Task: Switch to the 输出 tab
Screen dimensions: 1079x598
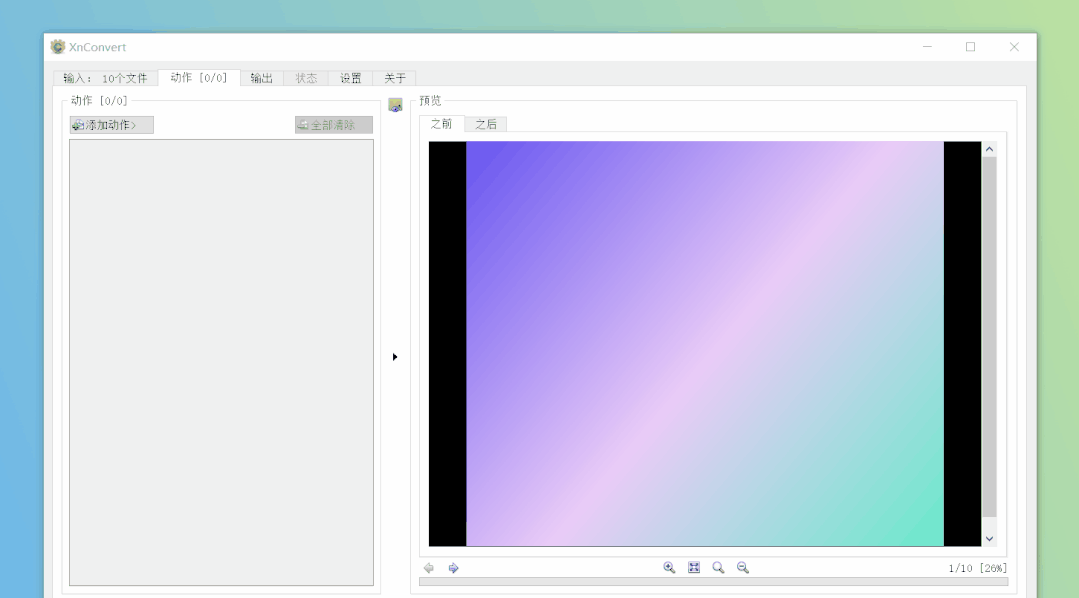Action: tap(261, 78)
